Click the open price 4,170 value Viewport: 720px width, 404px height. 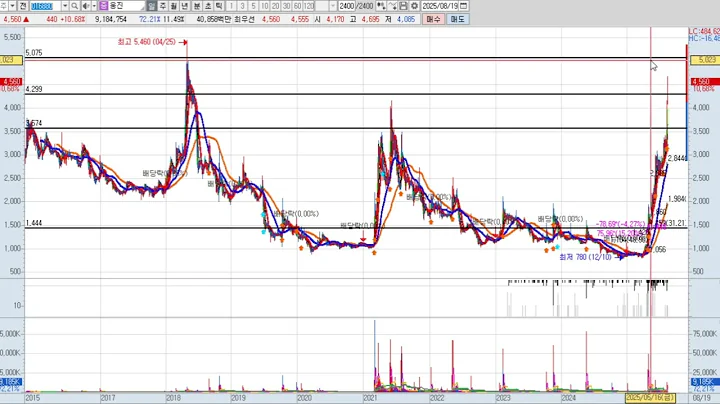(x=335, y=19)
